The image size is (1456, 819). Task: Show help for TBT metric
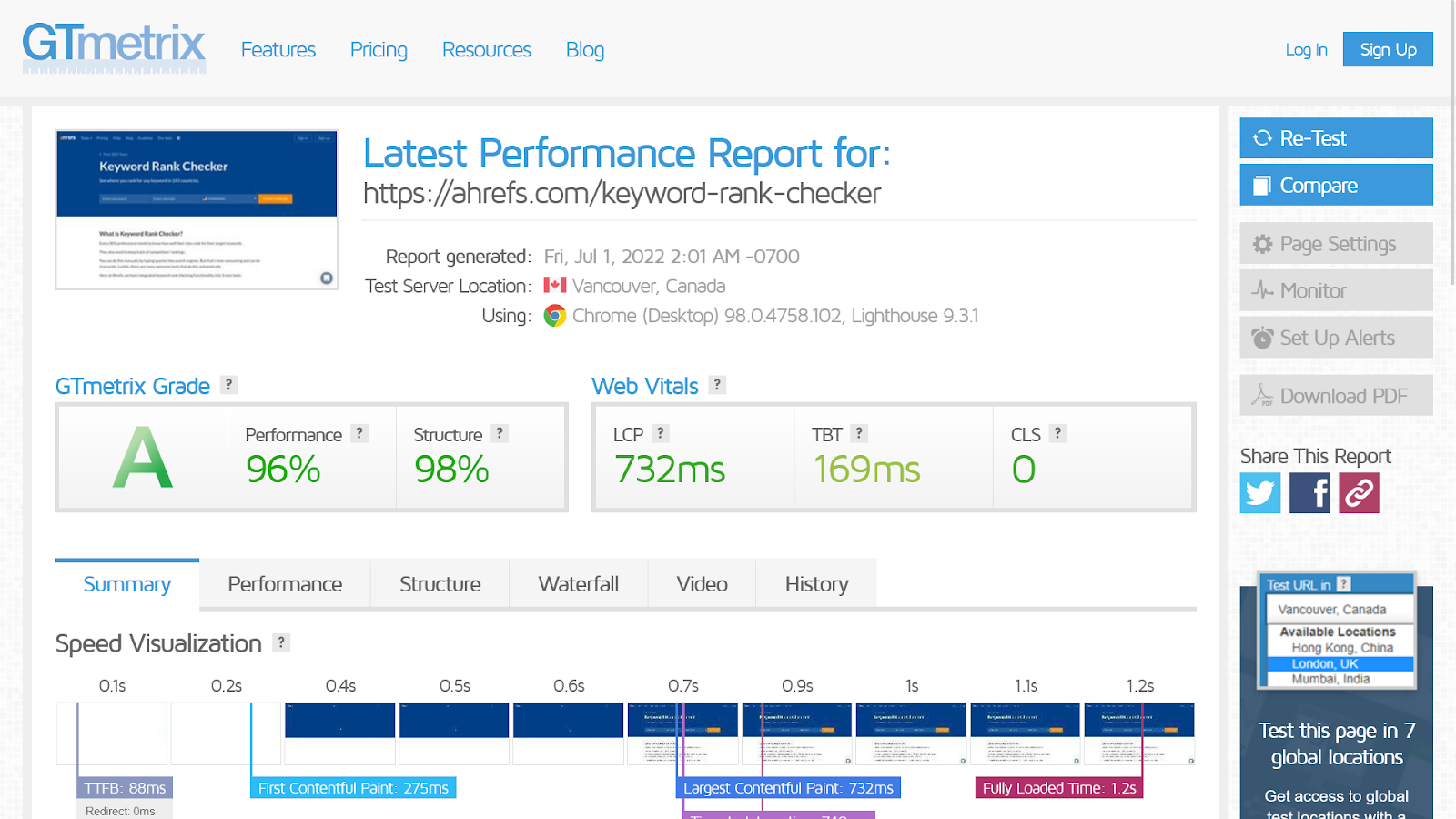tap(859, 433)
